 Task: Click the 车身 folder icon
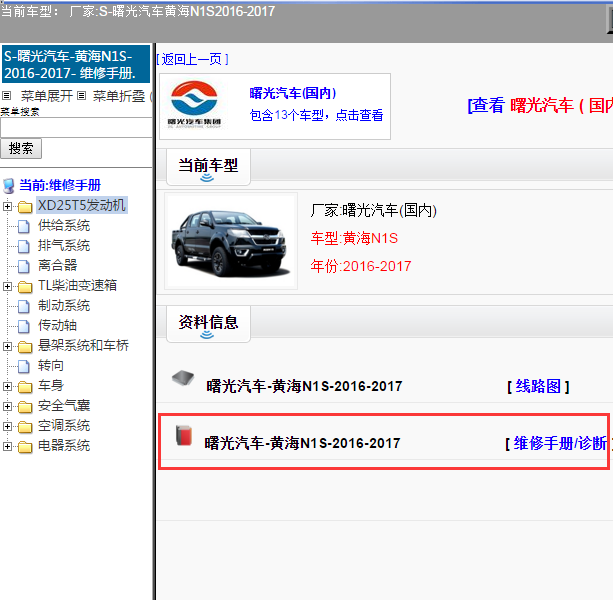coord(25,387)
